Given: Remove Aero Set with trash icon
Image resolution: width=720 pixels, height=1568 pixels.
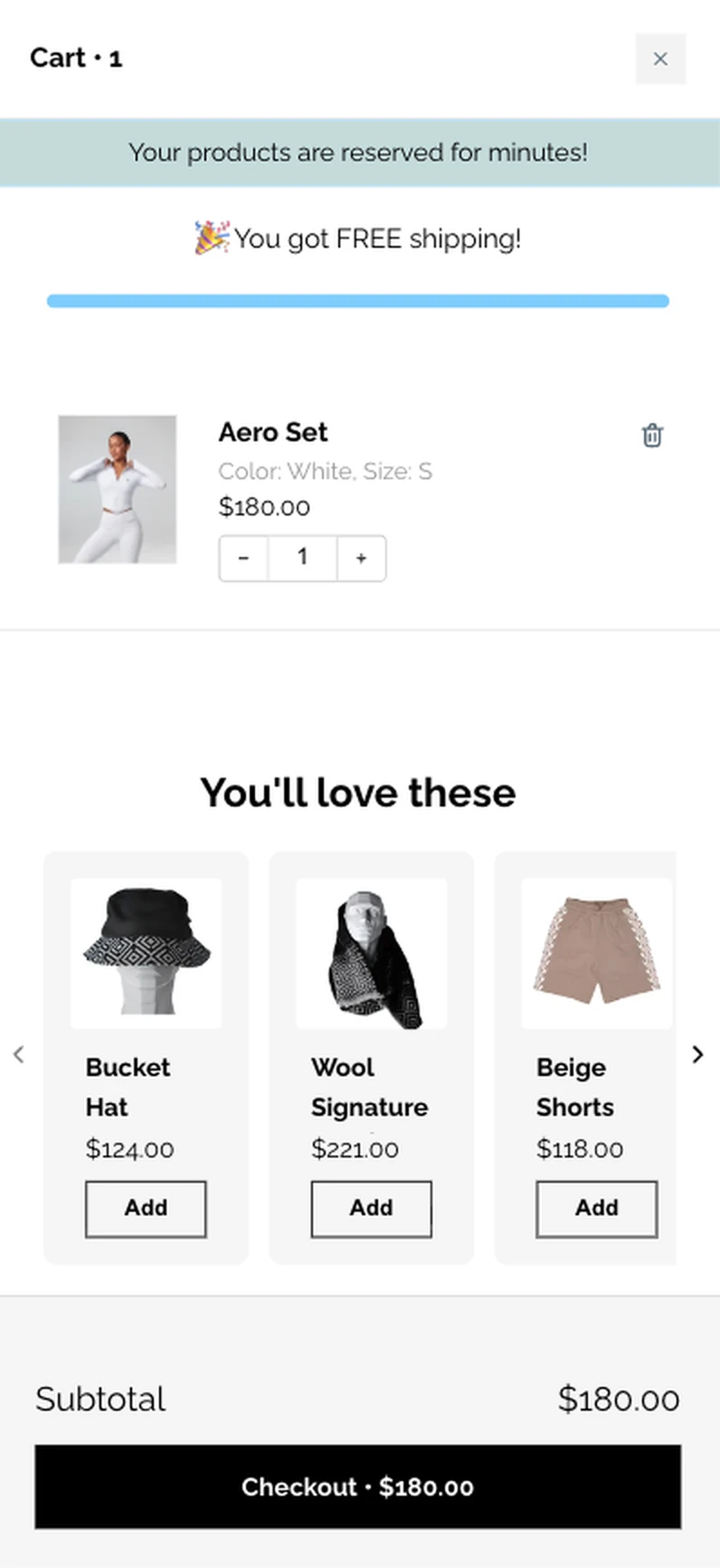Looking at the screenshot, I should tap(652, 435).
